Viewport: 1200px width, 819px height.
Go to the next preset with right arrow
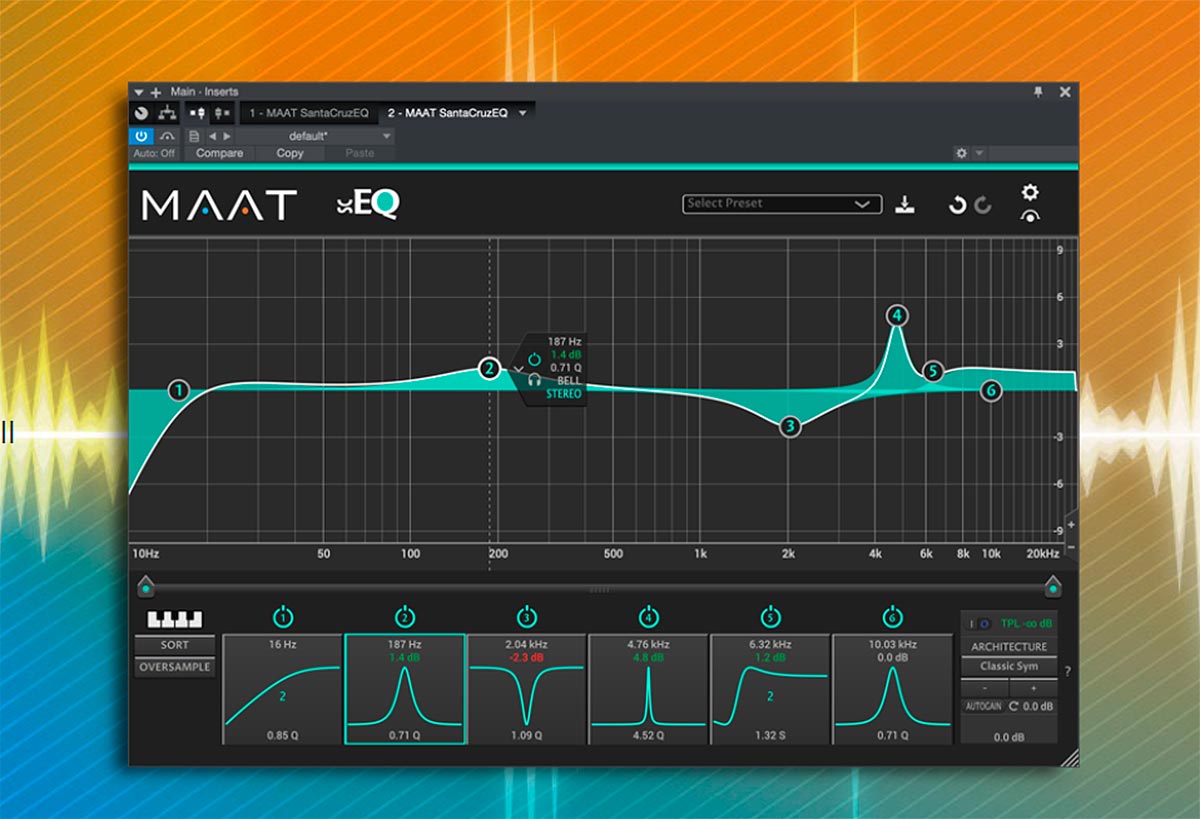tap(227, 136)
